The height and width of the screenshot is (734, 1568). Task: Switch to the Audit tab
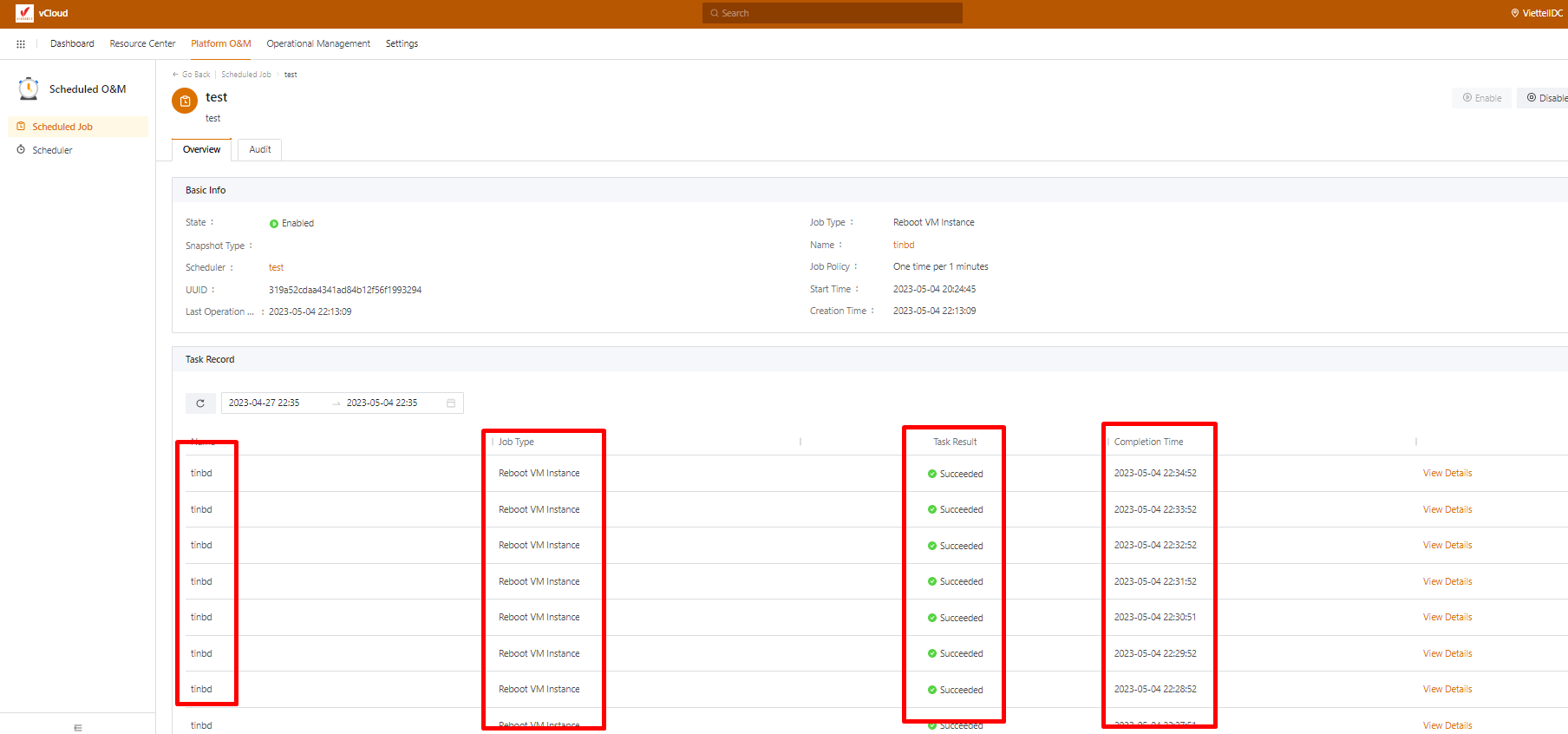260,149
